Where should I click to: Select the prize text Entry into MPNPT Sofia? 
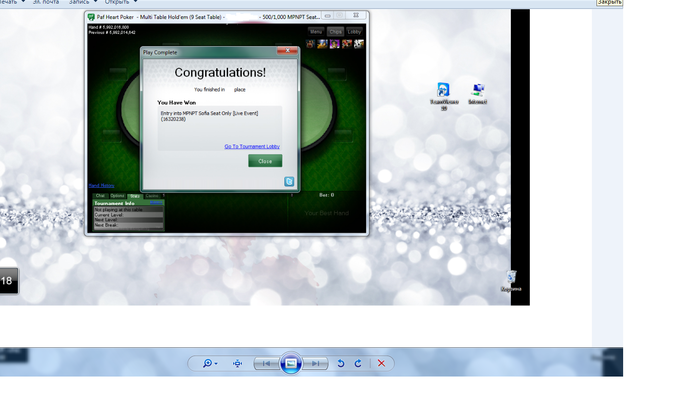click(x=209, y=116)
